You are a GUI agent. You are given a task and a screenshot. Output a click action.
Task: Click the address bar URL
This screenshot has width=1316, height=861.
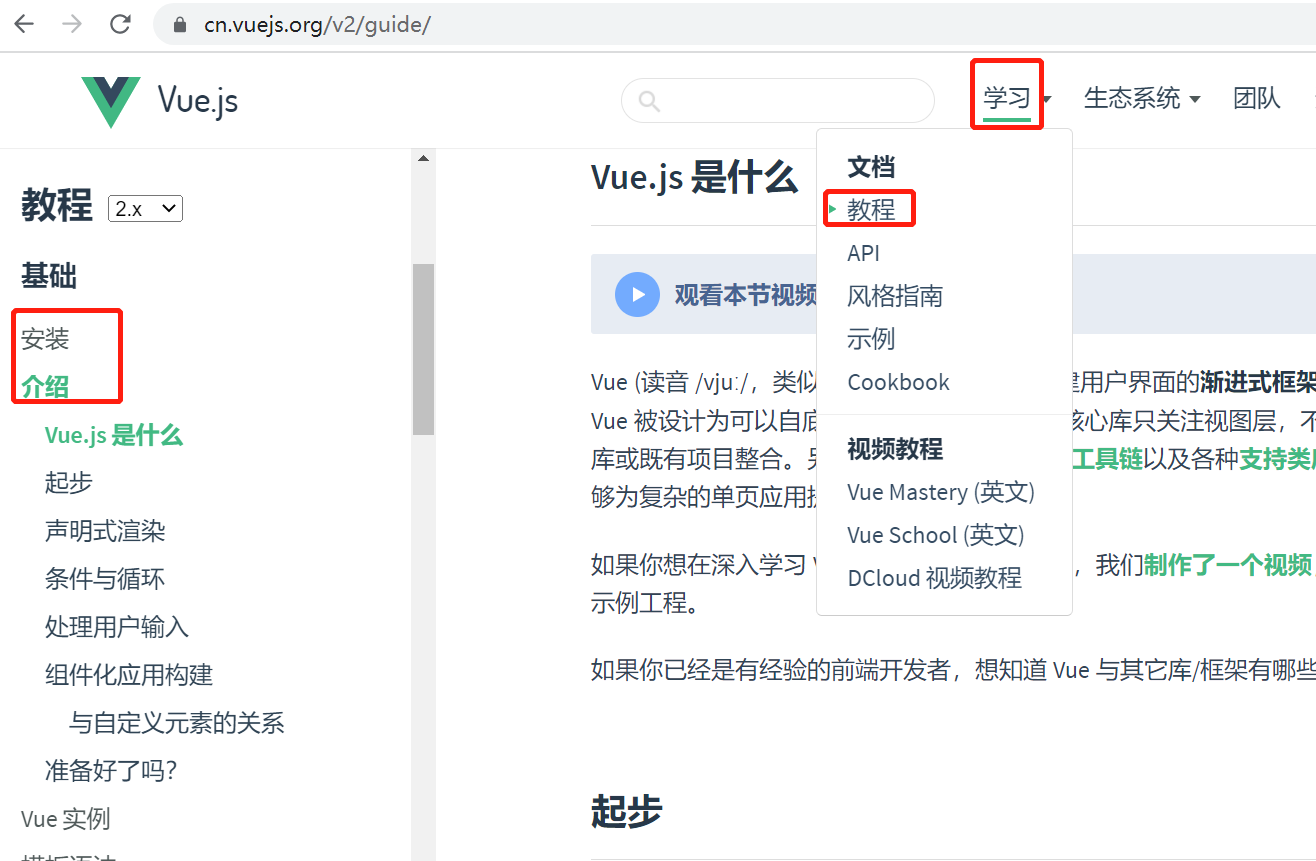coord(317,25)
